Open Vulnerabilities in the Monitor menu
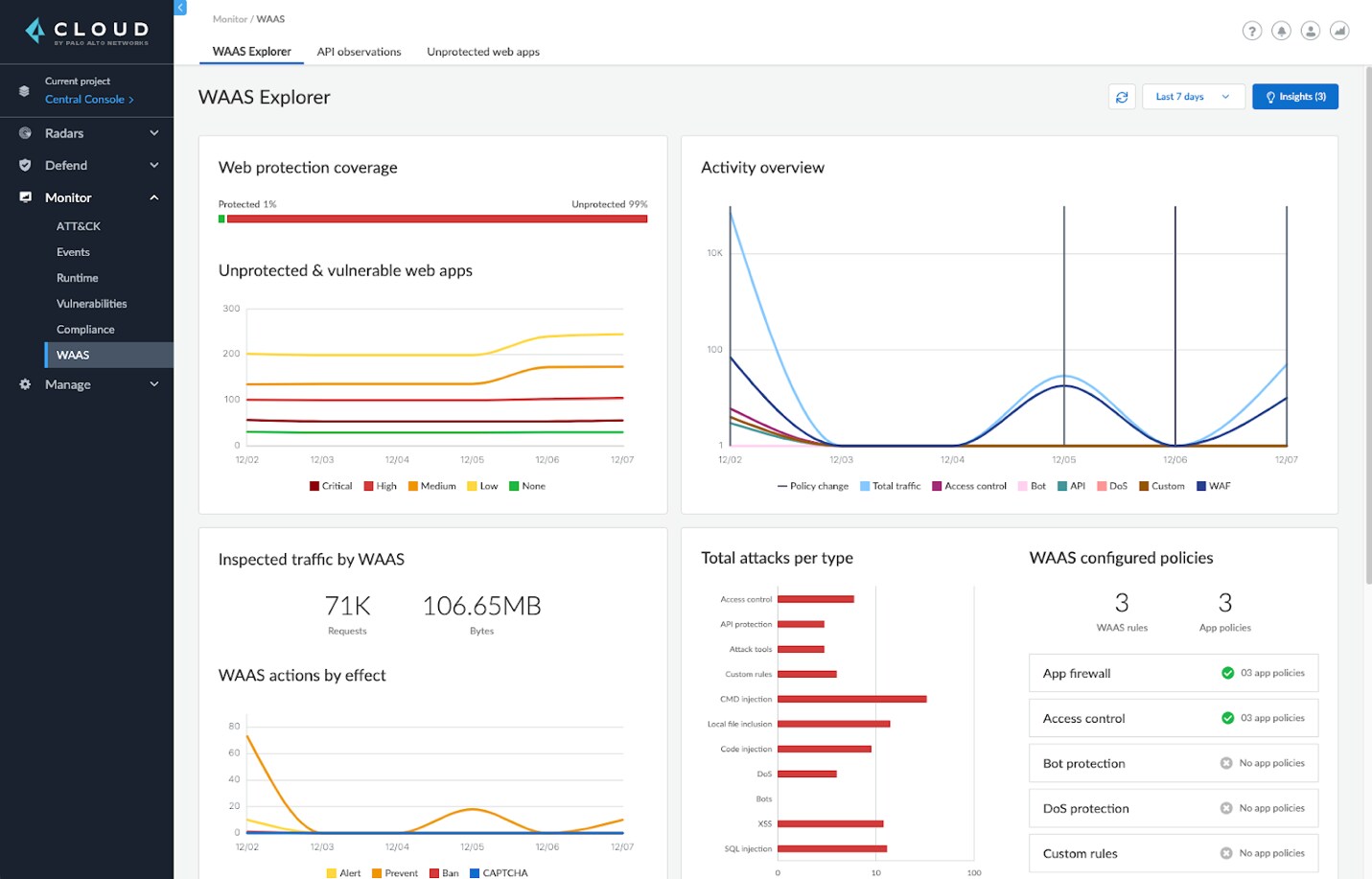 (91, 304)
